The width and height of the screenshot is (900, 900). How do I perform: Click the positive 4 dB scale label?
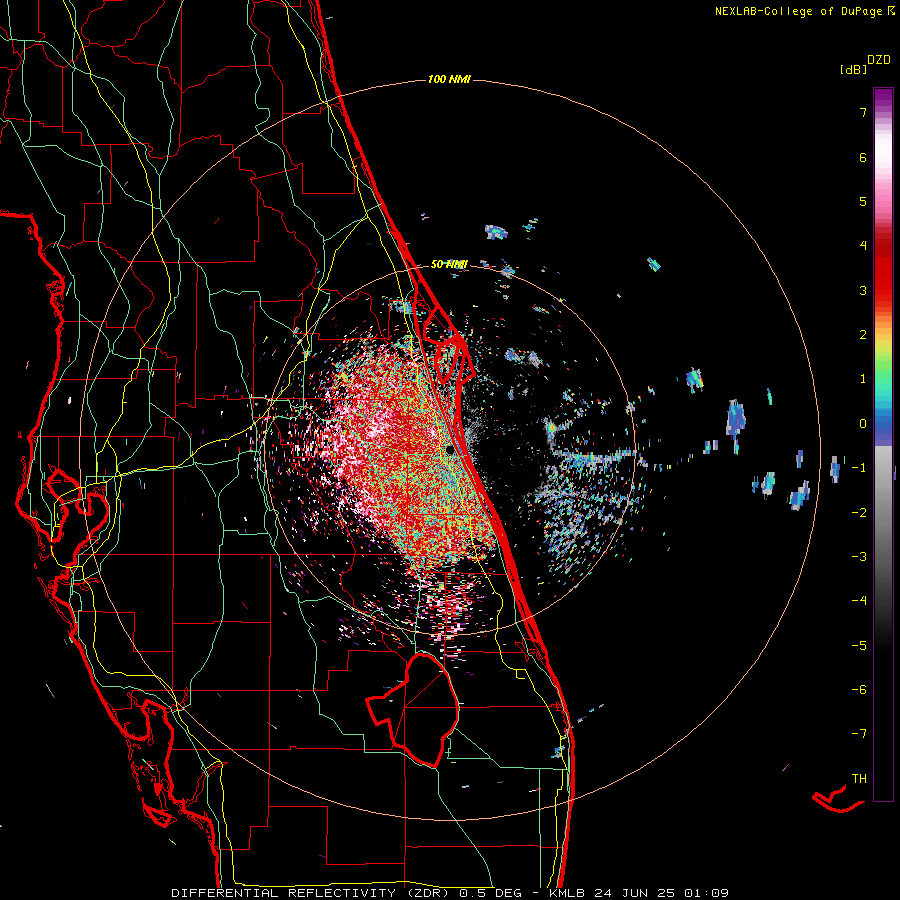[x=863, y=246]
